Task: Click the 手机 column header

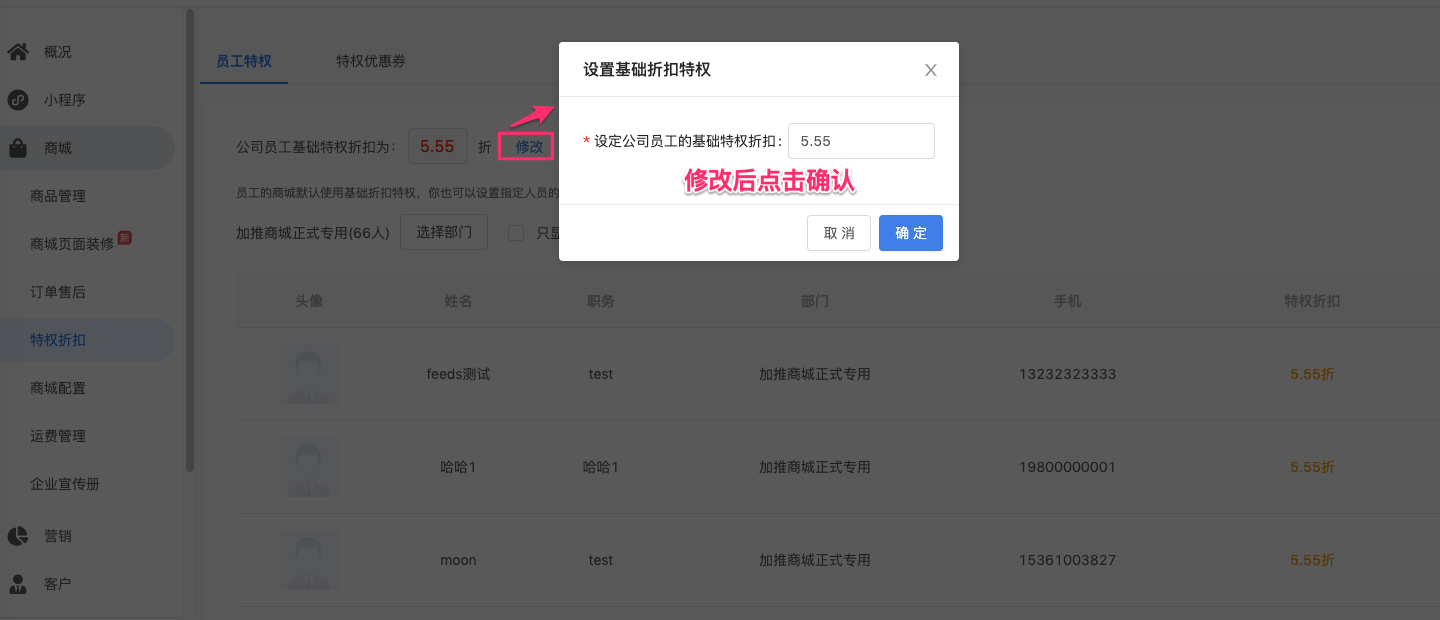Action: coord(1067,301)
